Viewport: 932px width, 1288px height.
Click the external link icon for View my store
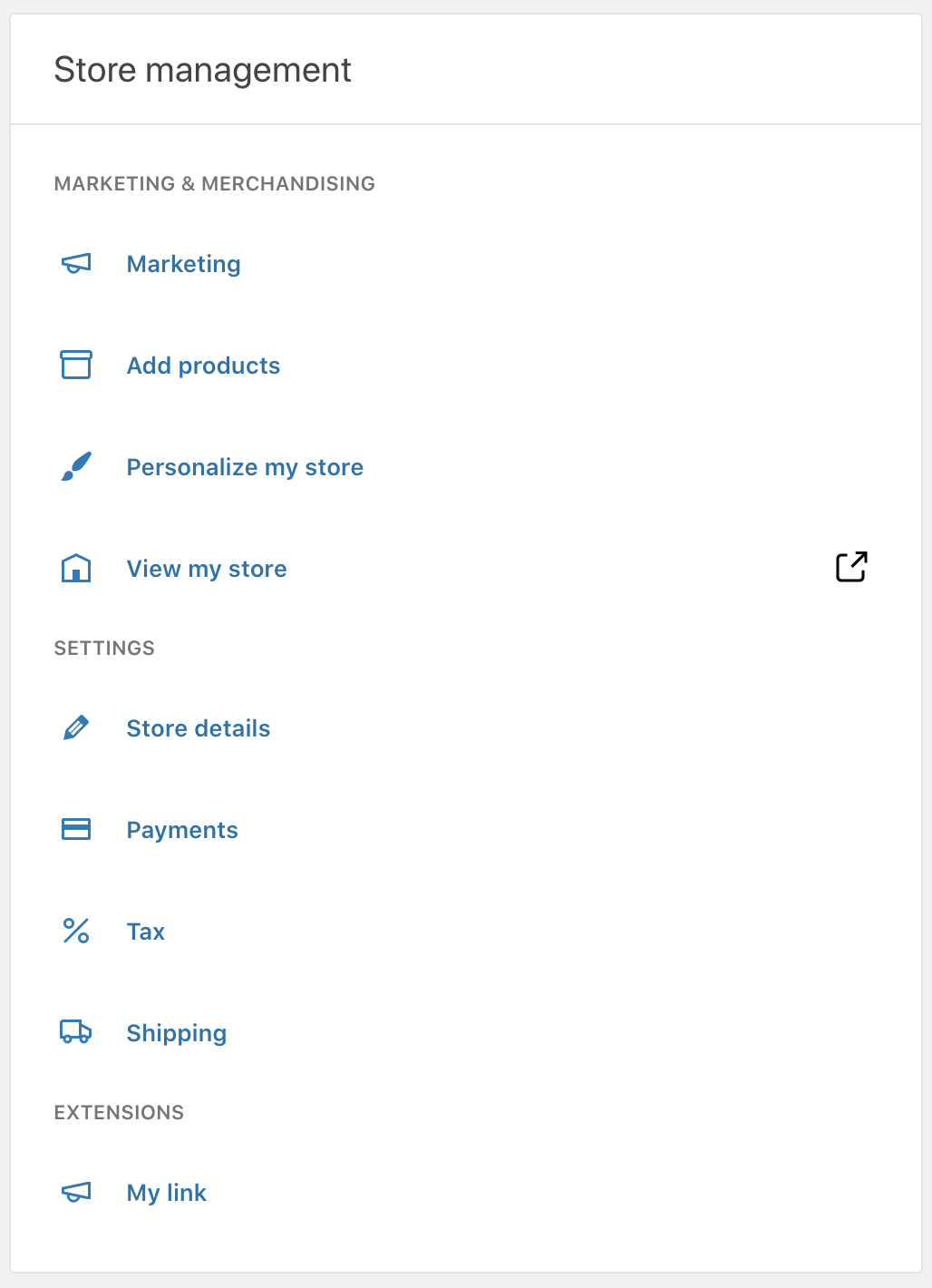851,567
